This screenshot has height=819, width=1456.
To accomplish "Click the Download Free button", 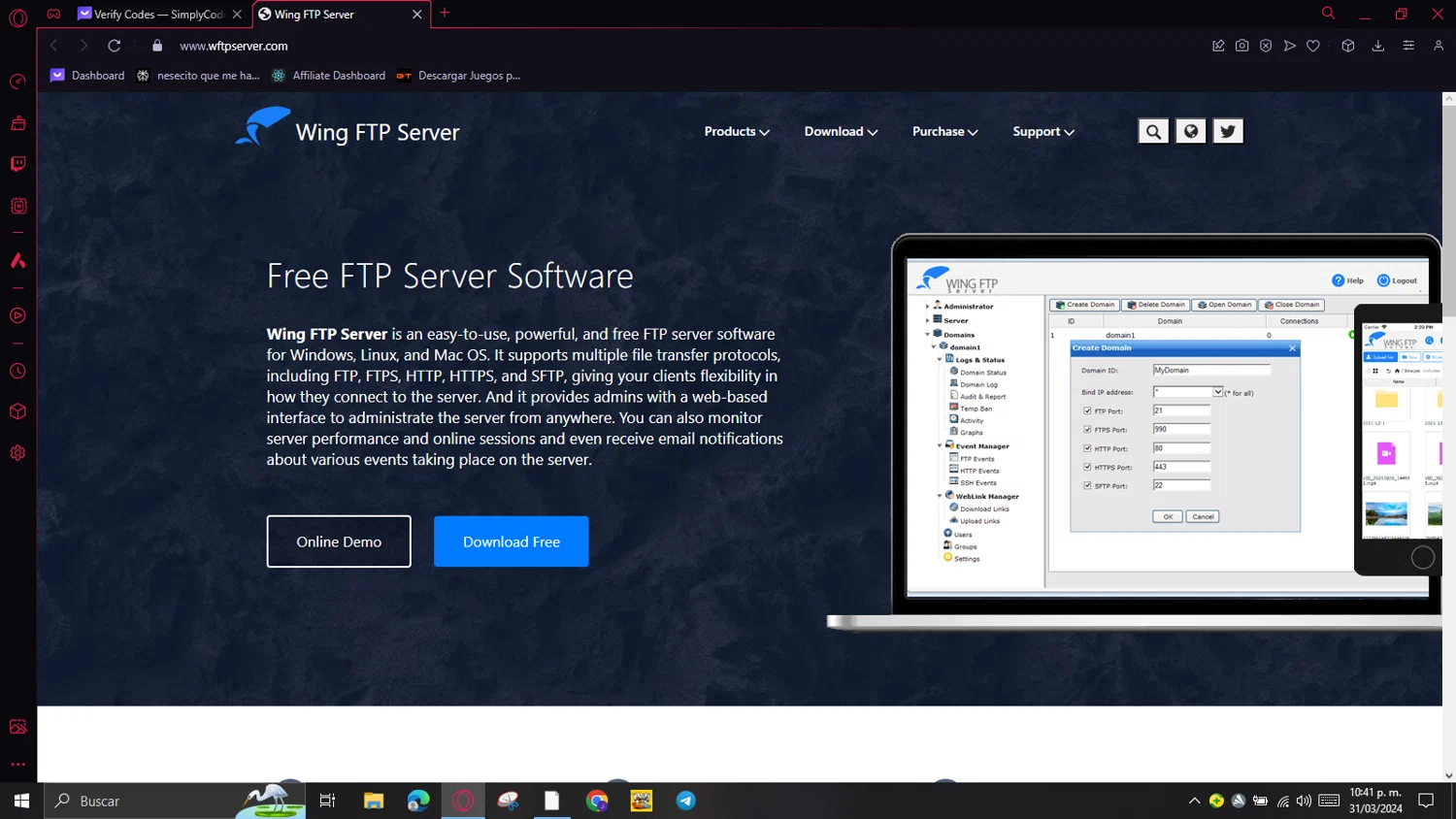I will click(x=512, y=541).
